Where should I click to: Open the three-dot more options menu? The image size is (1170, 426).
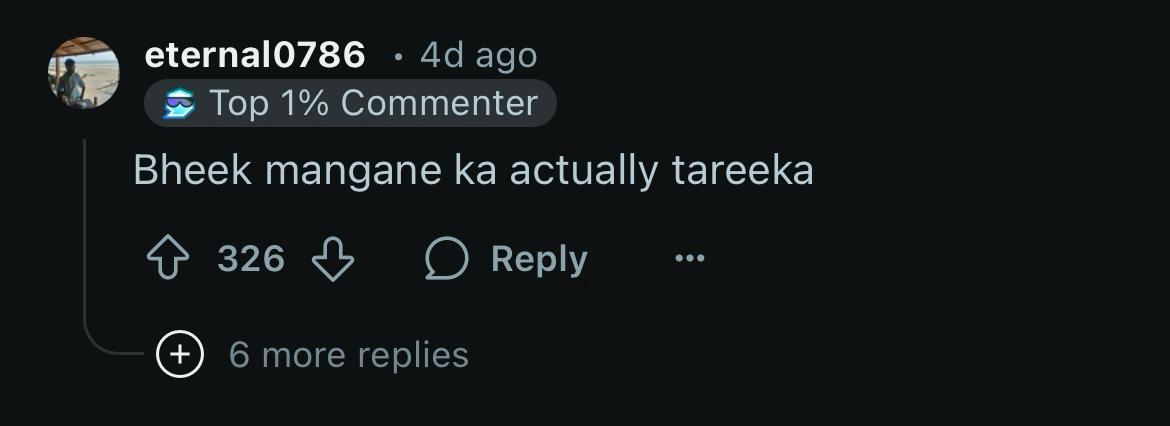[x=689, y=258]
